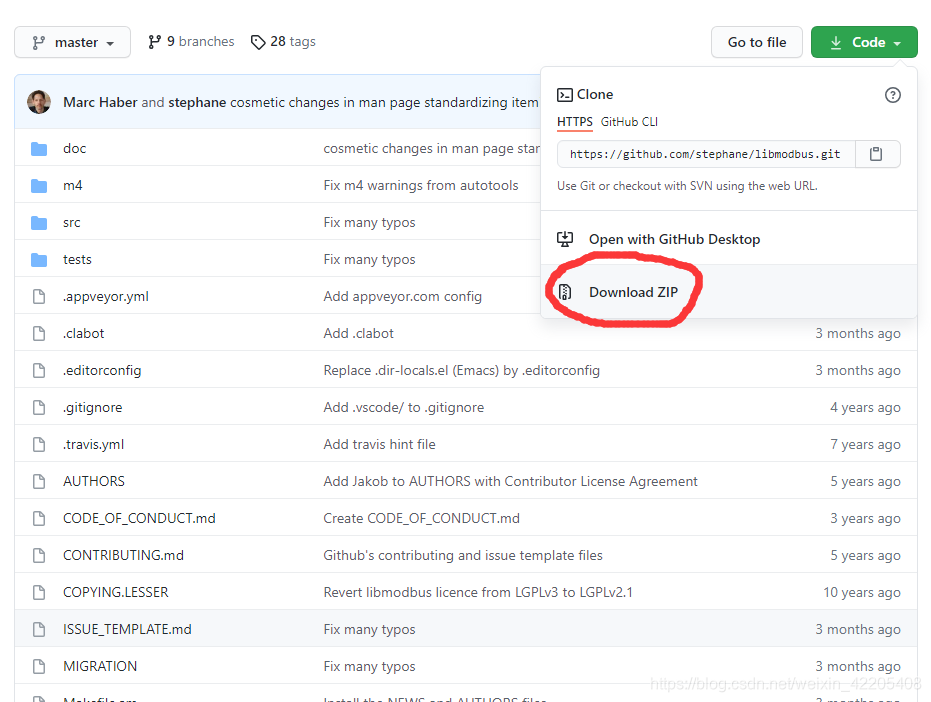Choose Download ZIP

pos(634,292)
